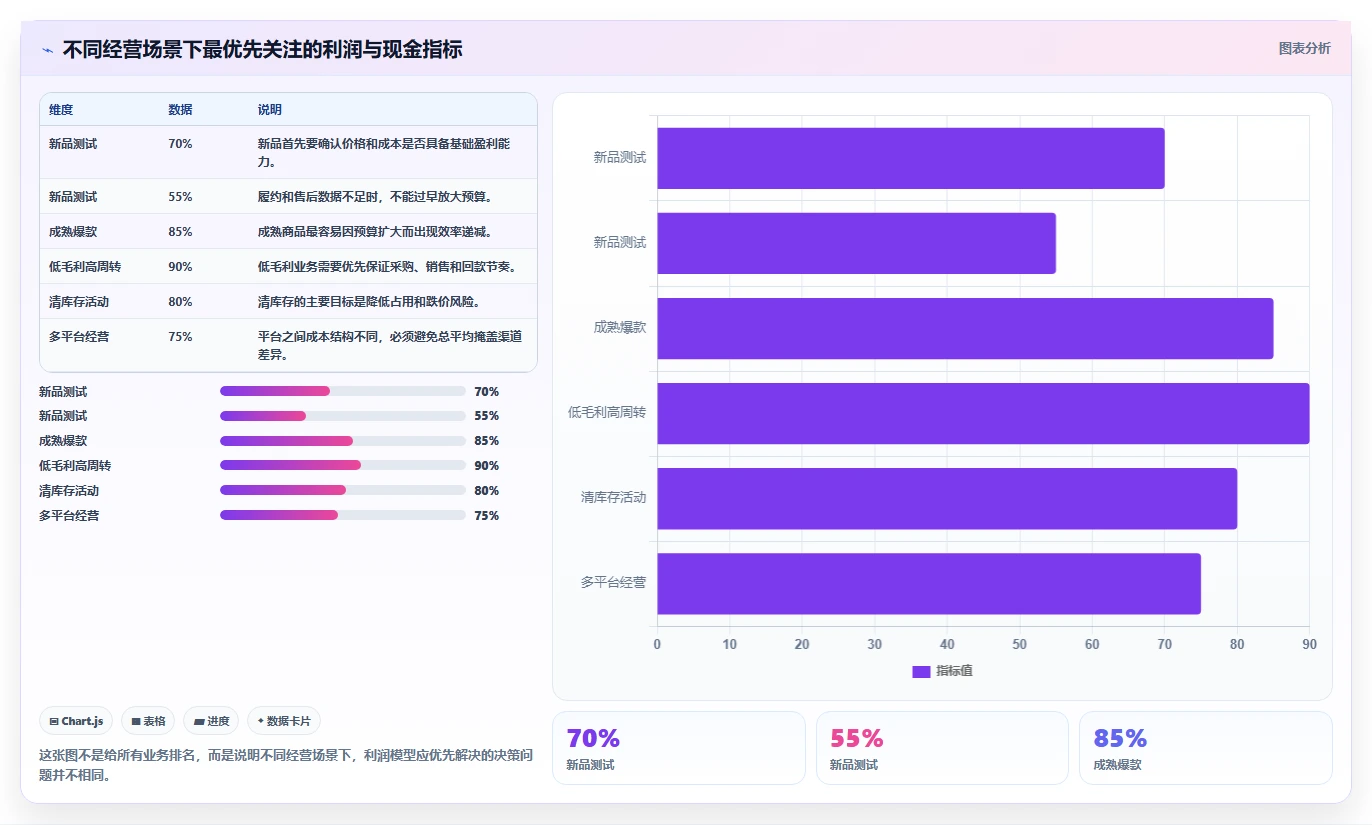Click the chart bar for 新品测试 reaching 55

tap(856, 243)
